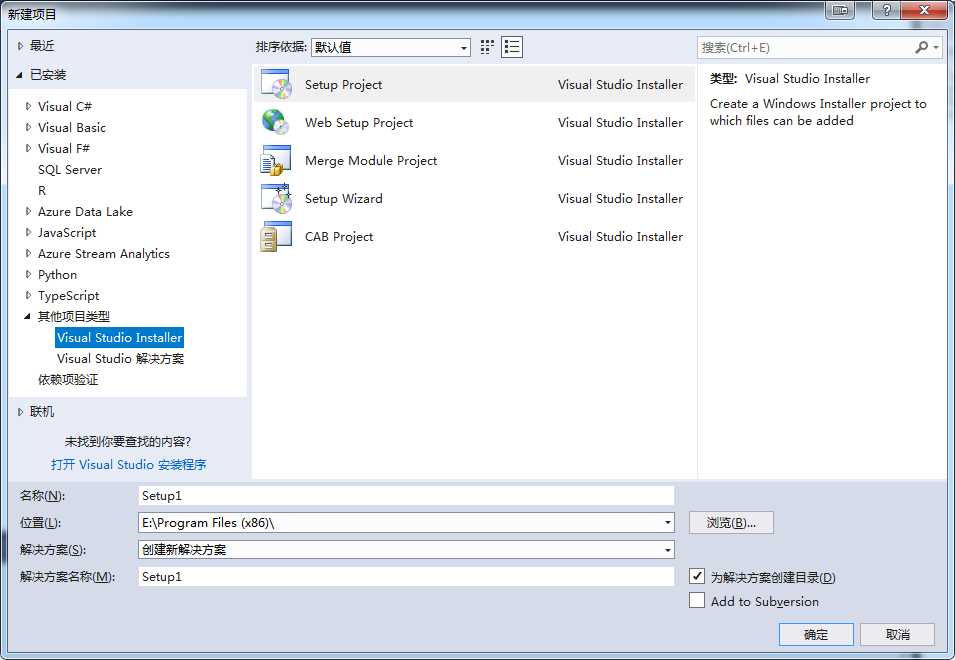The height and width of the screenshot is (660, 955).
Task: Select the CAB Project cabinet icon
Action: pos(276,236)
